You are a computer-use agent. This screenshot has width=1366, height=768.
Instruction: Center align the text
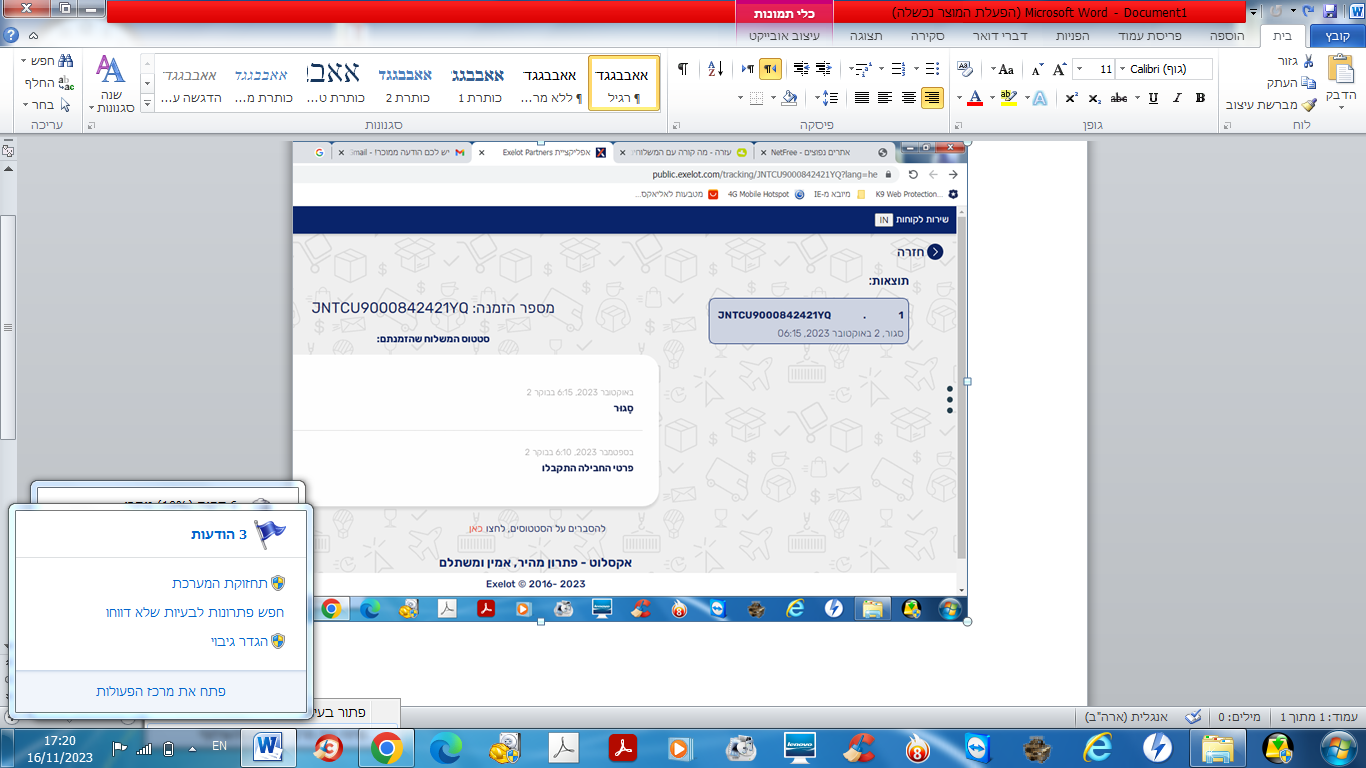pos(909,98)
